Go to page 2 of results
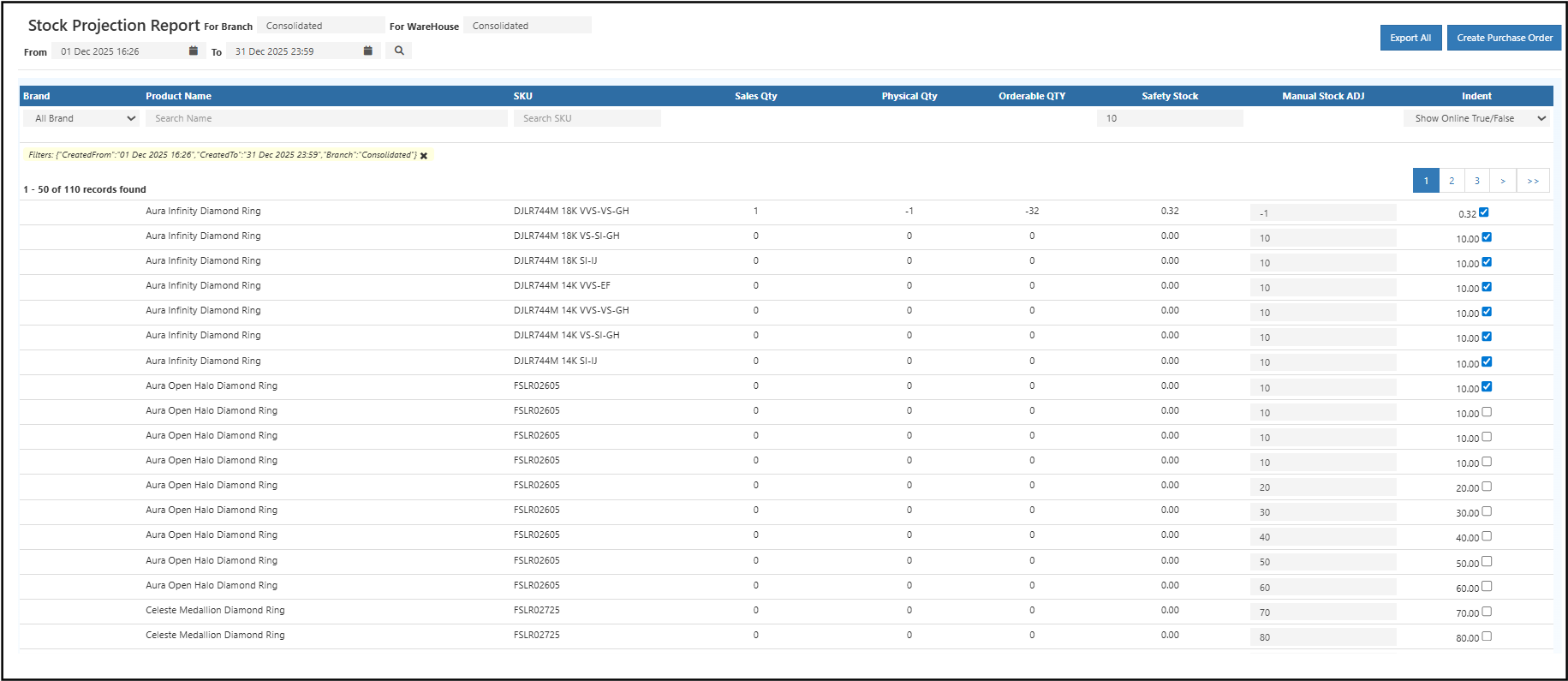Image resolution: width=1568 pixels, height=681 pixels. (x=1452, y=181)
